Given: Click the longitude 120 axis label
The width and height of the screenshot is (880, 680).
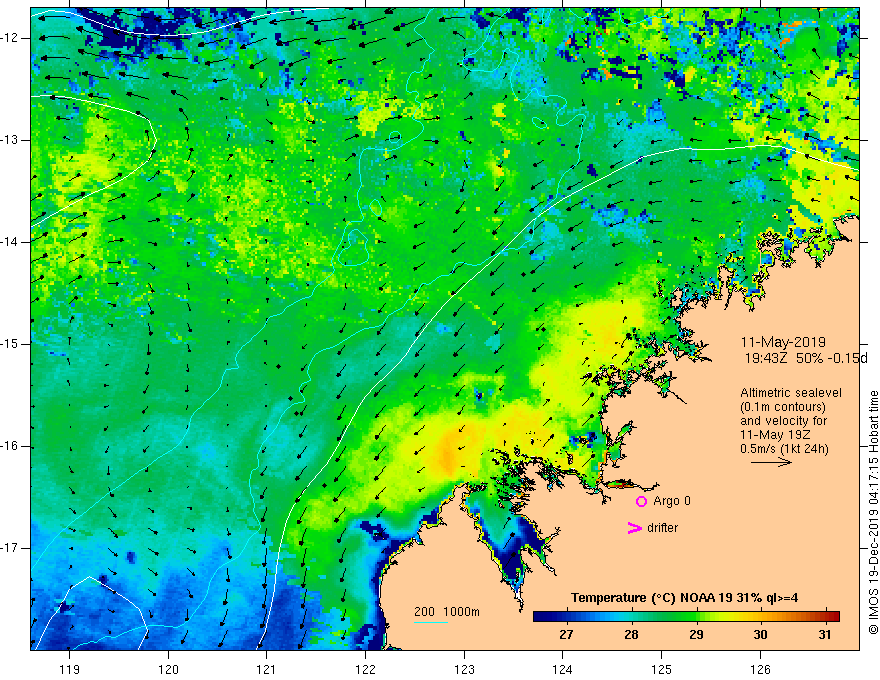Looking at the screenshot, I should point(168,669).
